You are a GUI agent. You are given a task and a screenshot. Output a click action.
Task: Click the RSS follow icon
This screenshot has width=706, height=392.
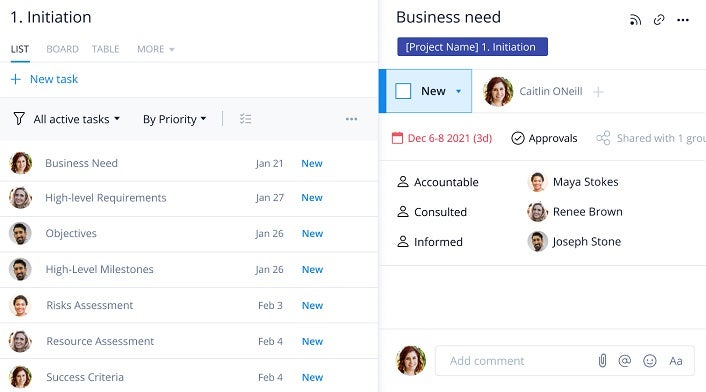coord(635,20)
